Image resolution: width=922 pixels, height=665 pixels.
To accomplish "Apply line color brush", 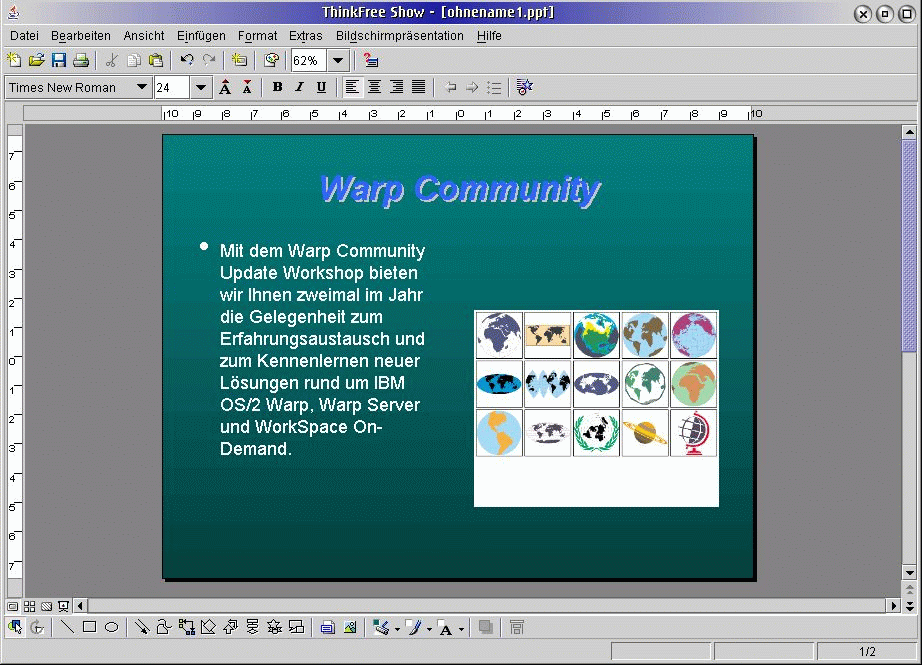I will coord(415,627).
